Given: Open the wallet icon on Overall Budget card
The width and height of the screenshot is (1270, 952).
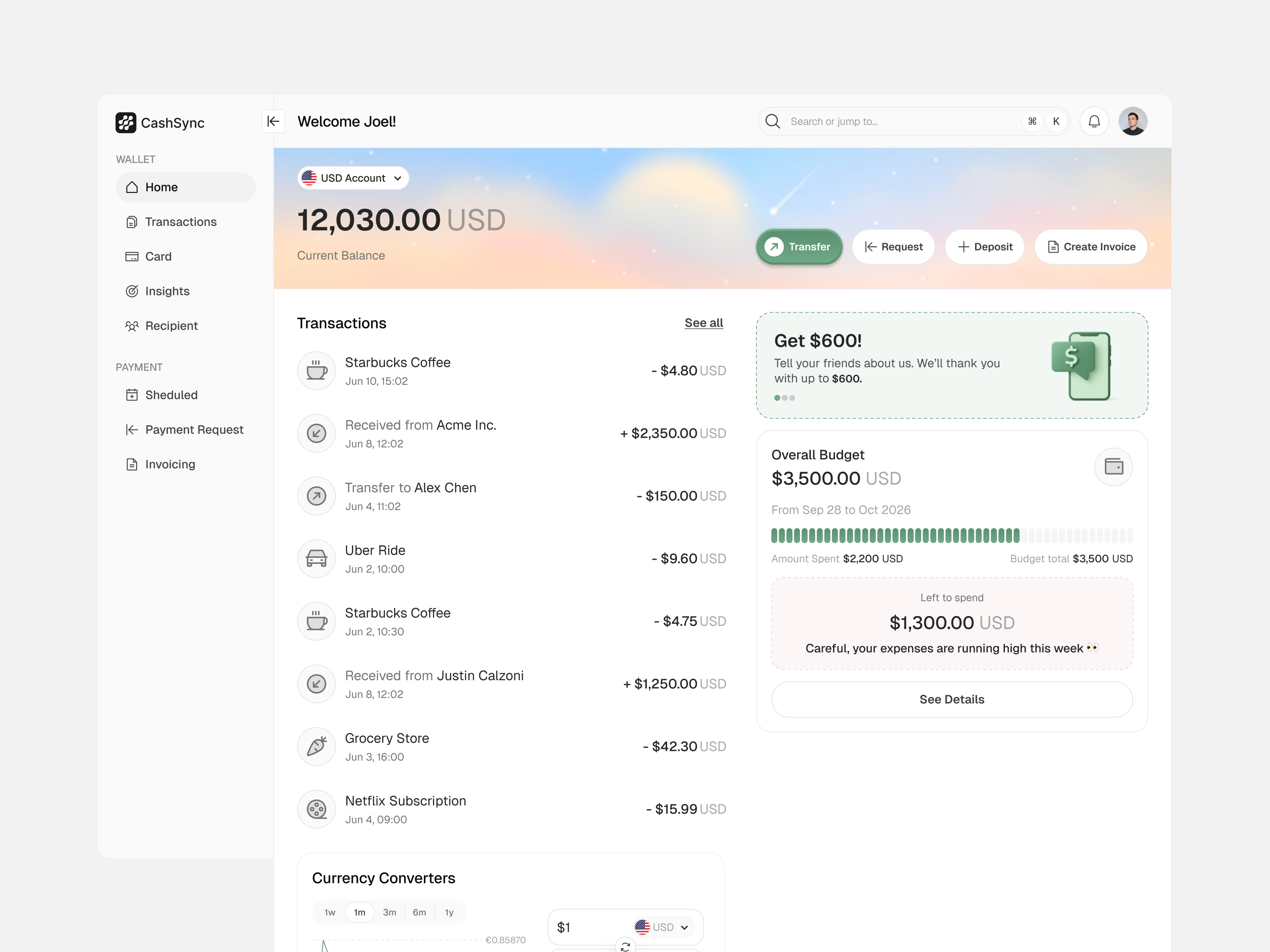Looking at the screenshot, I should (x=1113, y=466).
